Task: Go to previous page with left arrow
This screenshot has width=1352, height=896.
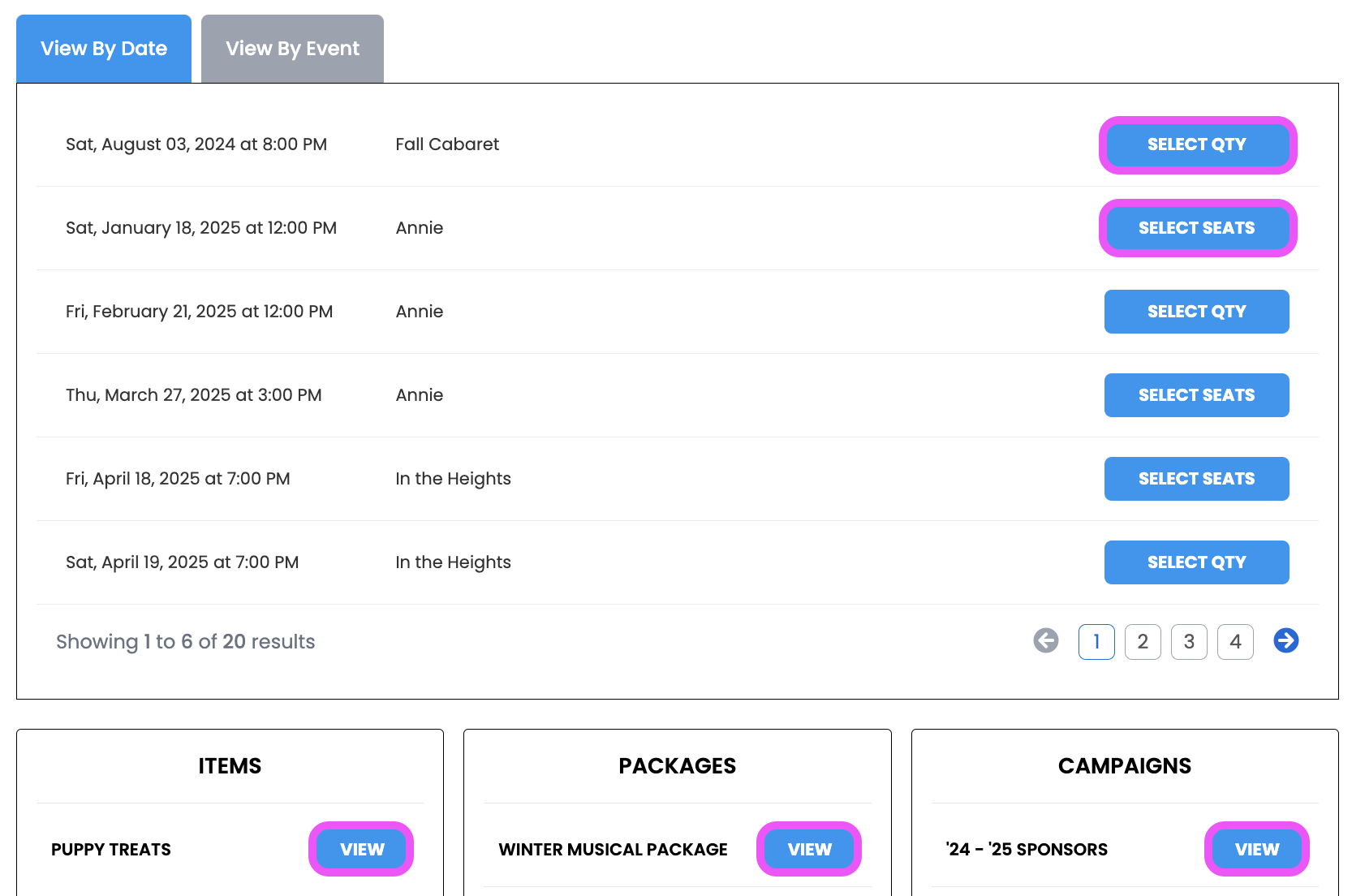Action: click(x=1046, y=641)
